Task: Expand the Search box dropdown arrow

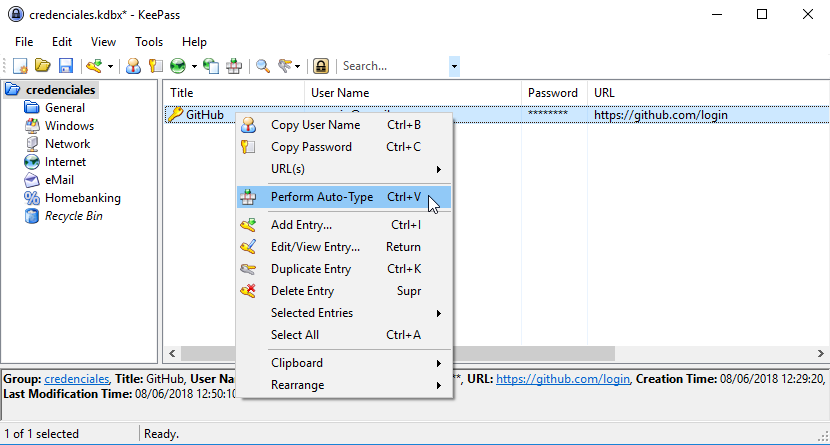Action: [454, 67]
